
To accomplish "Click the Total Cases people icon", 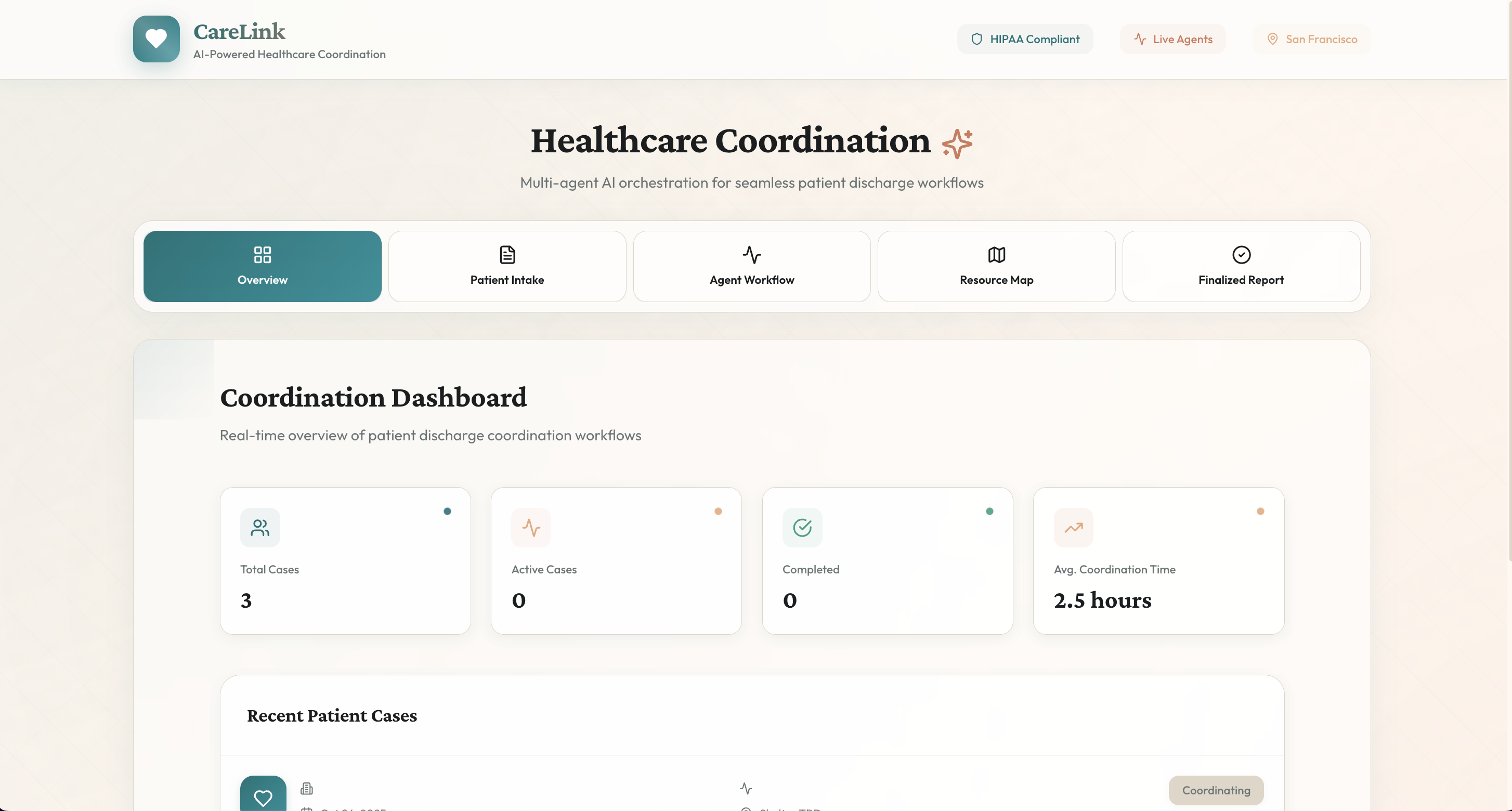I will click(x=260, y=528).
